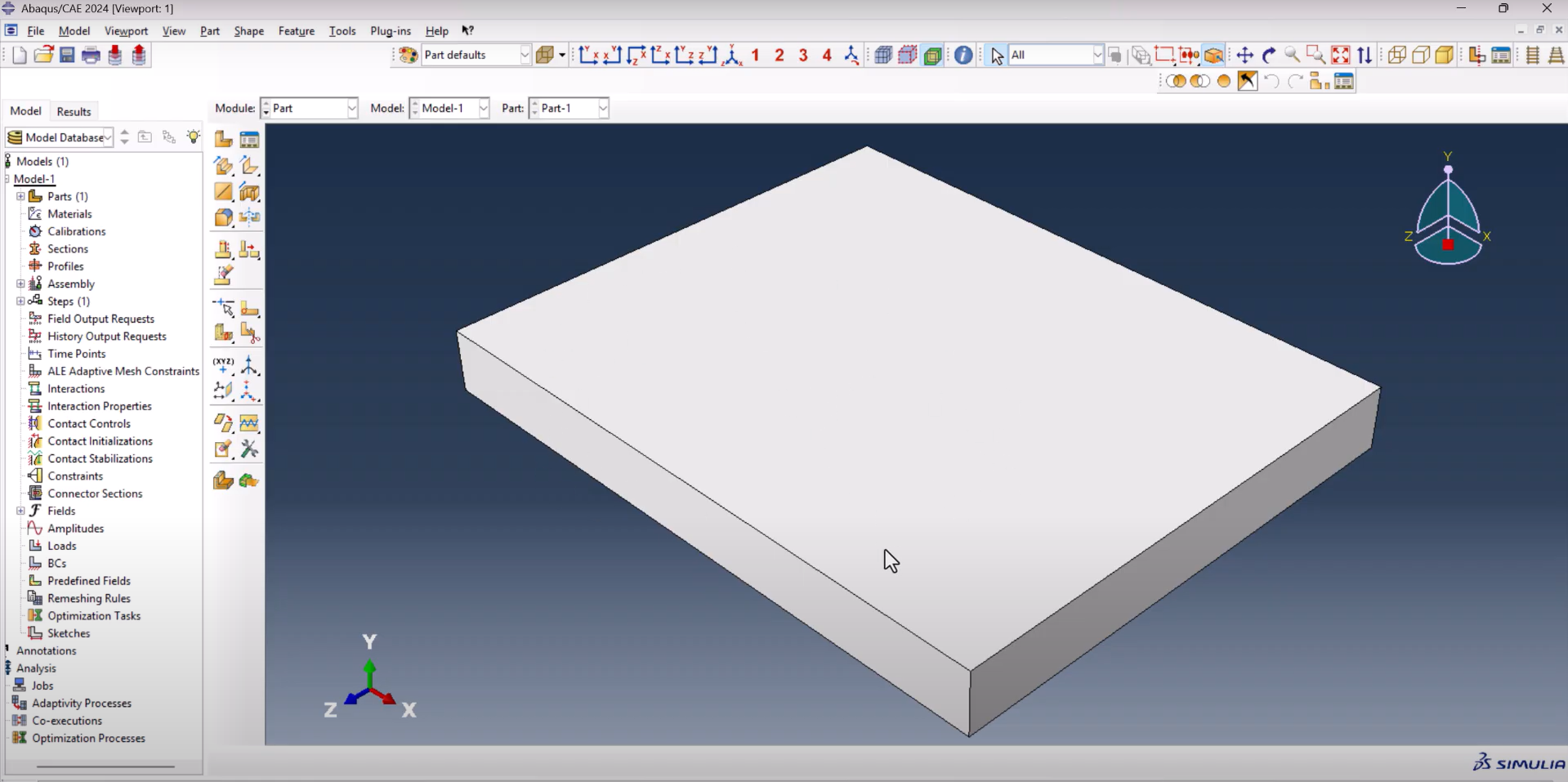Click the Create Part icon in toolbox
This screenshot has height=782, width=1568.
[223, 139]
